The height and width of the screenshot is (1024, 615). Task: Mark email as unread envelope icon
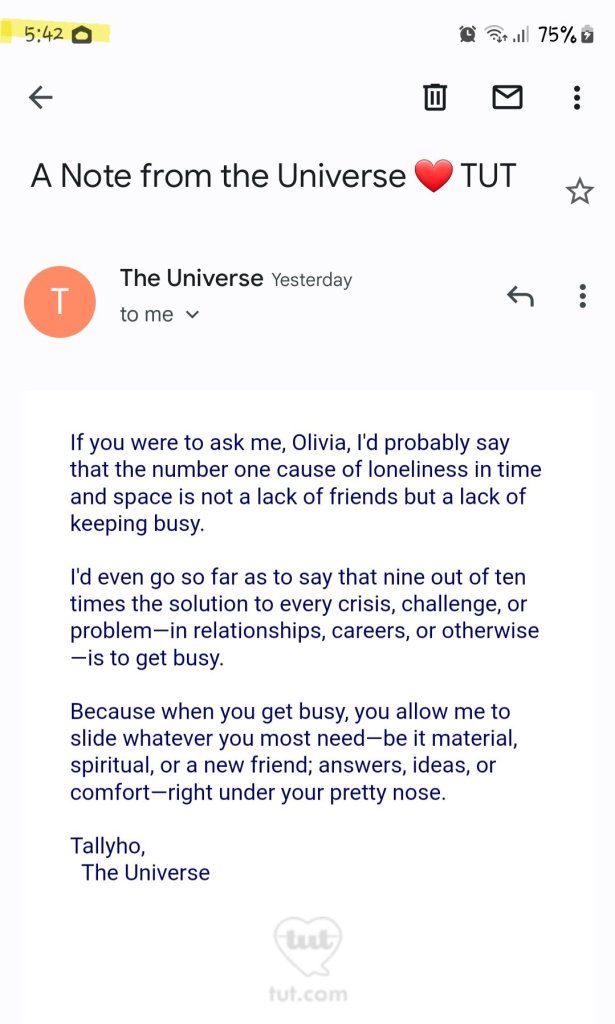(507, 97)
